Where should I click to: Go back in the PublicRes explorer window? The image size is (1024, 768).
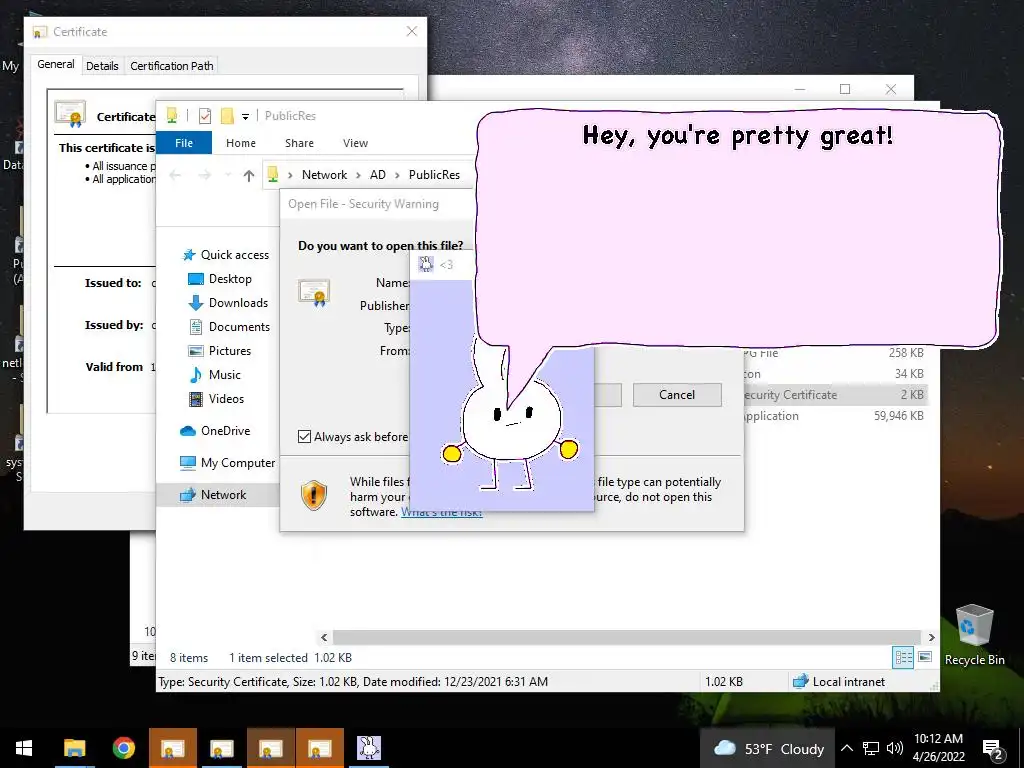pos(175,175)
